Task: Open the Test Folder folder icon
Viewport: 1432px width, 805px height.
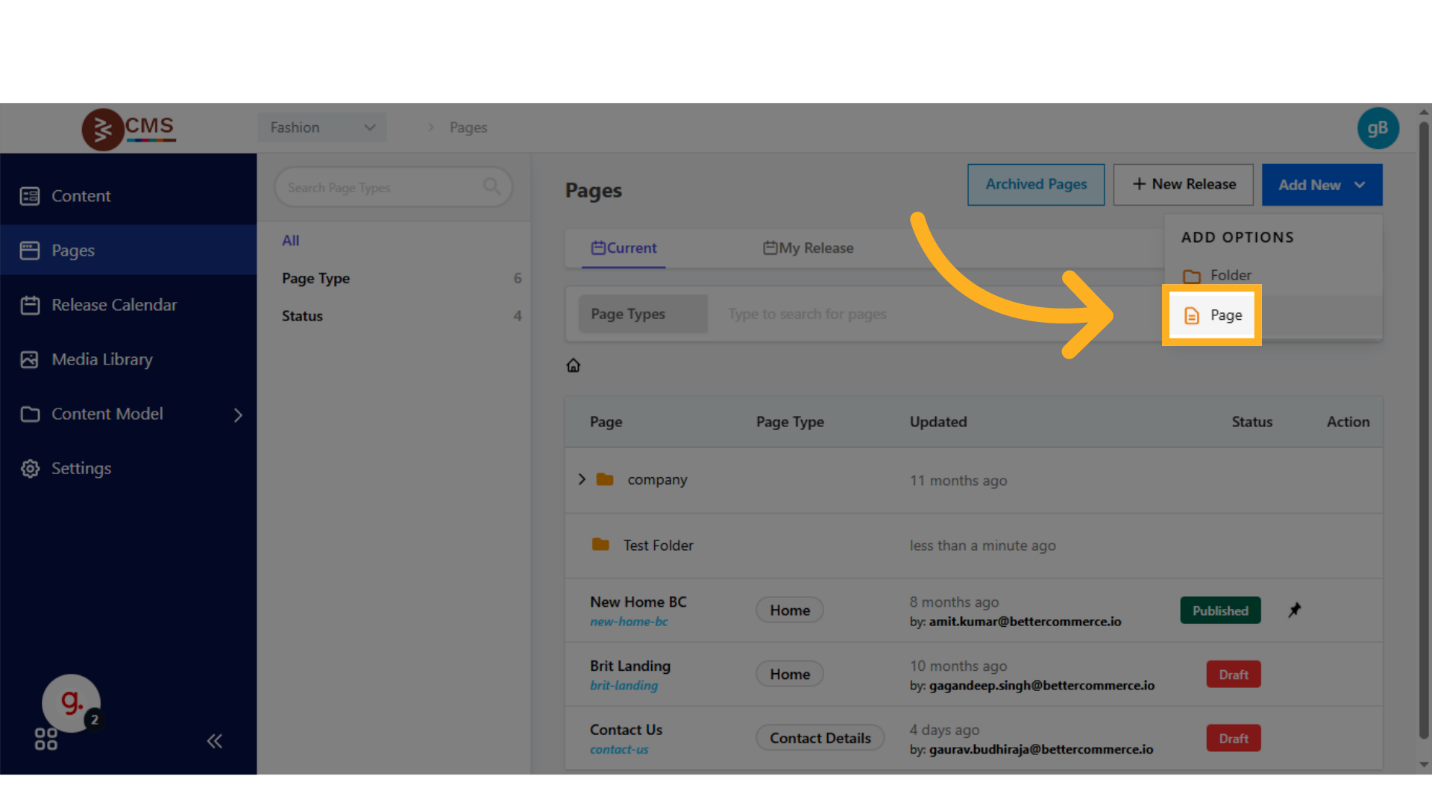Action: pos(600,545)
